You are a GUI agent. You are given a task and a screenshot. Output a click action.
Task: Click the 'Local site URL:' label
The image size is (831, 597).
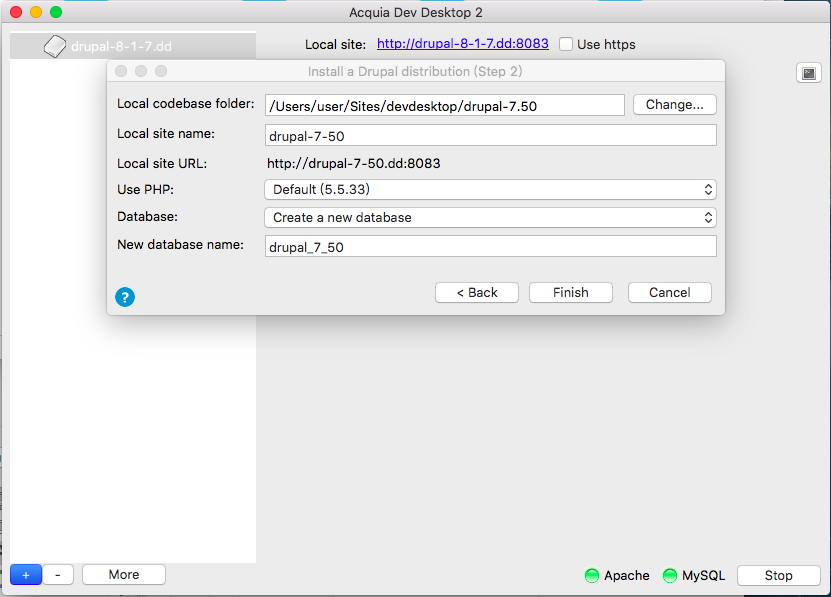coord(162,163)
